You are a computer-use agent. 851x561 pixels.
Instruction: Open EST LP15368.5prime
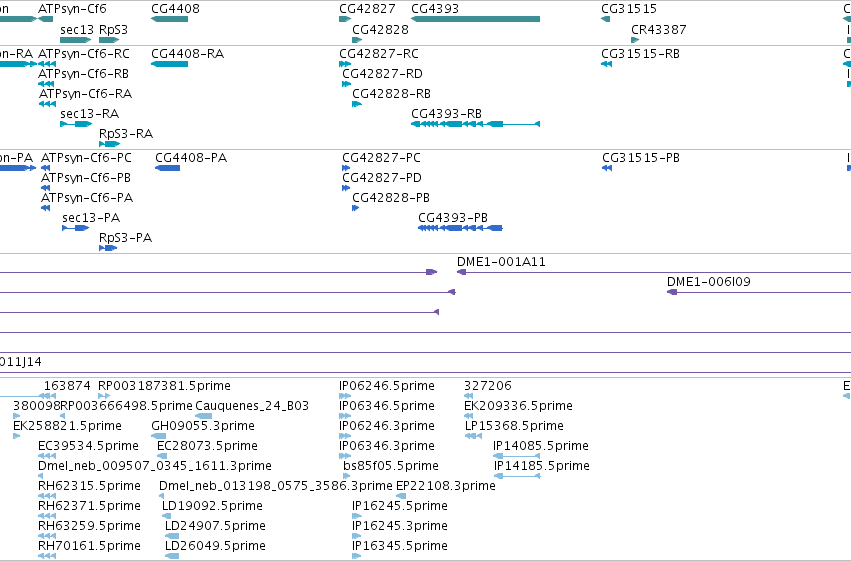(x=515, y=426)
